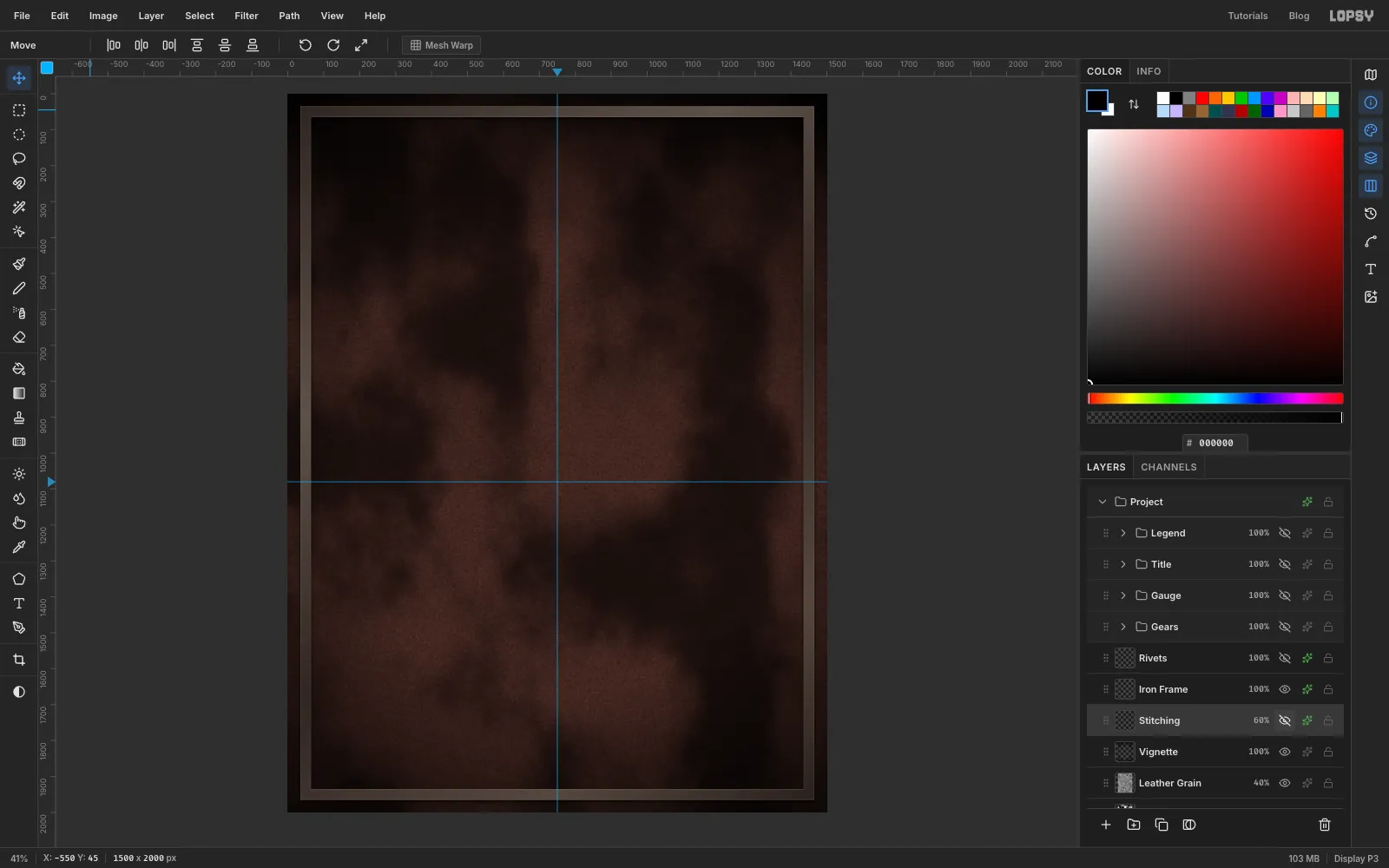Viewport: 1389px width, 868px height.
Task: Show the Stitching layer
Action: [x=1285, y=720]
